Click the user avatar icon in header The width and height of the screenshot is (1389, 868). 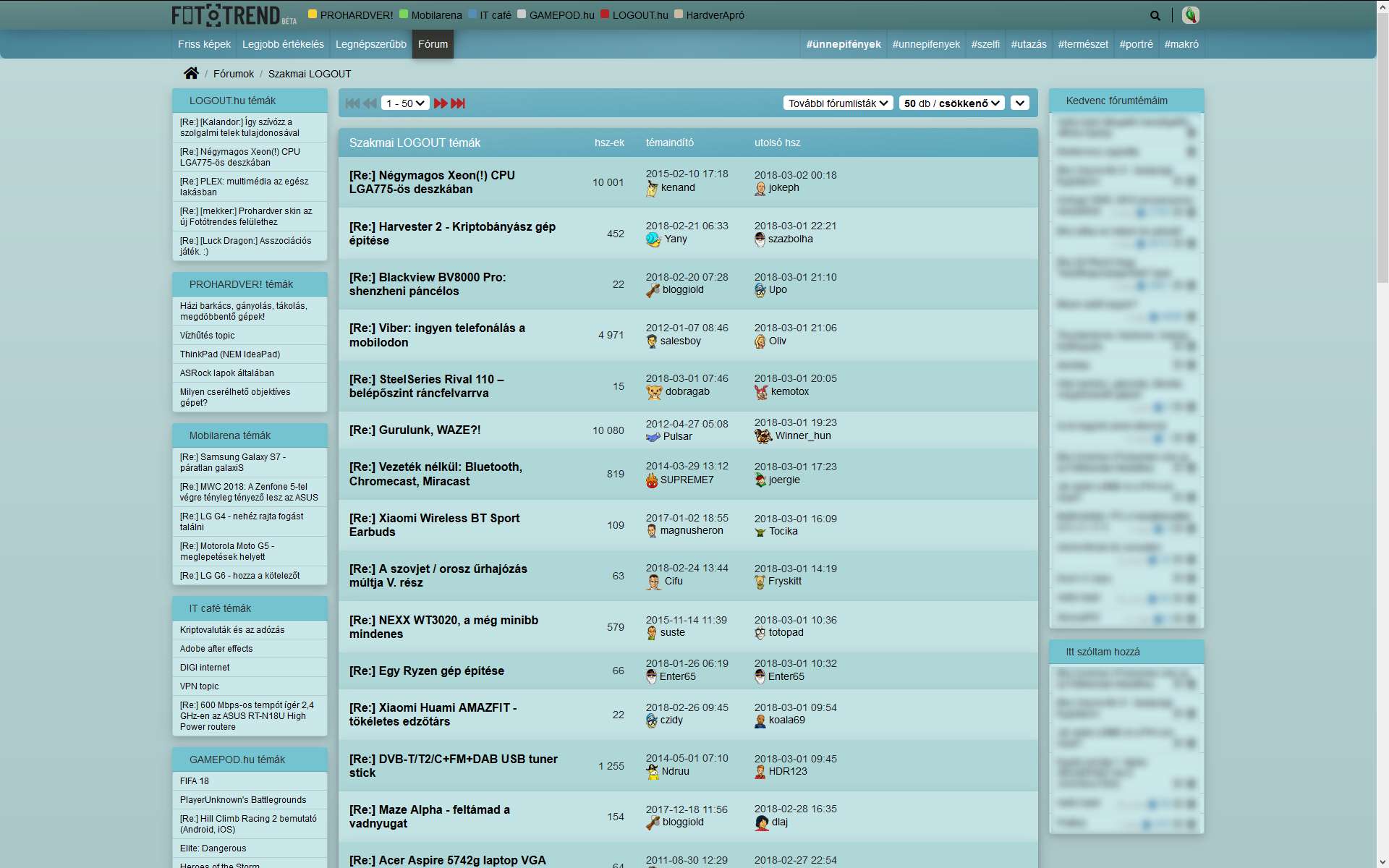[x=1190, y=15]
